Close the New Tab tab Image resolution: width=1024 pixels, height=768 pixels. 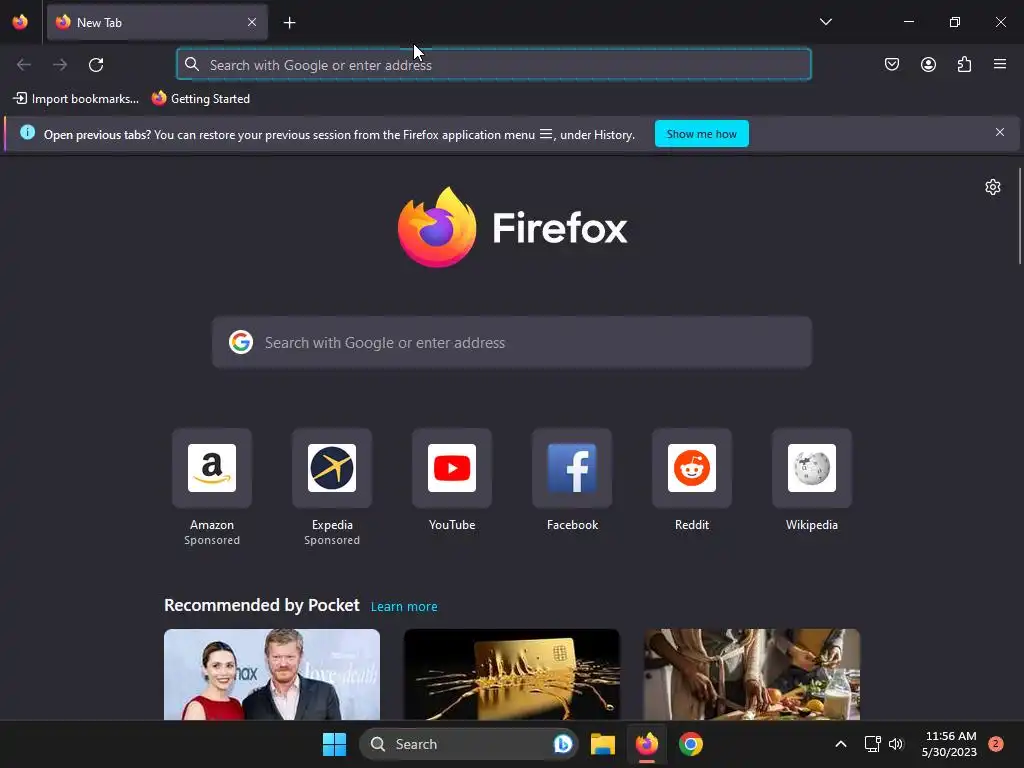coord(251,22)
